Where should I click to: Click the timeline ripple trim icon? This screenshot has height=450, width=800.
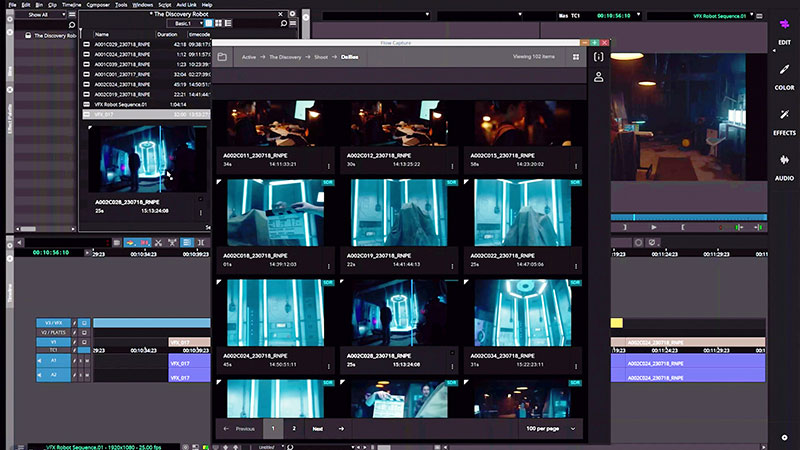[x=172, y=243]
